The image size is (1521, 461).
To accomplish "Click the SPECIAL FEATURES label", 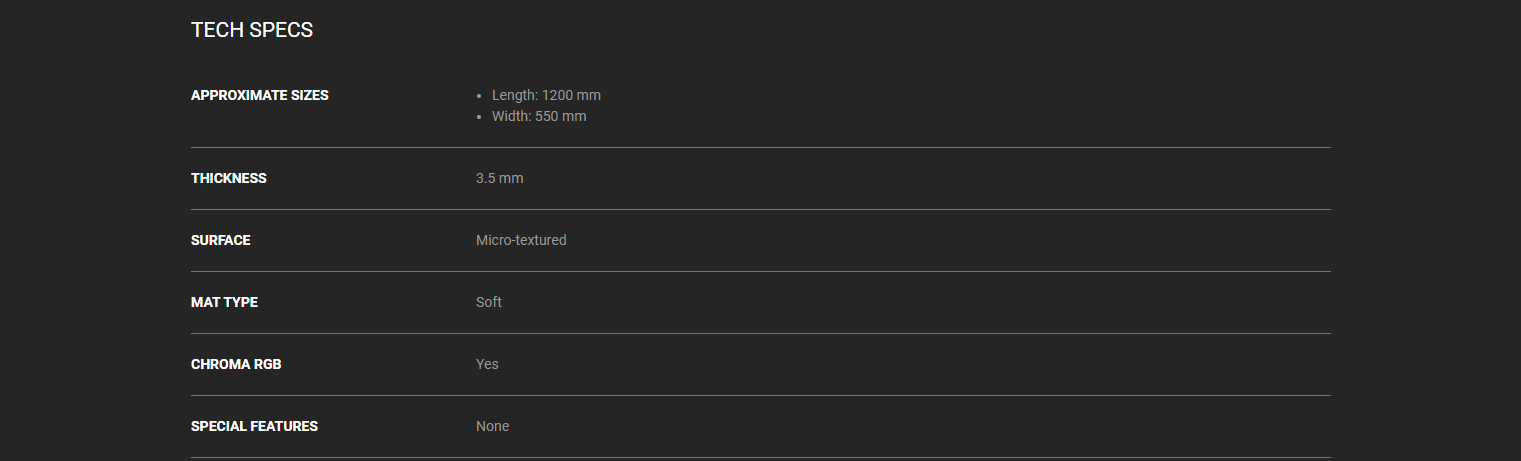I will 254,426.
